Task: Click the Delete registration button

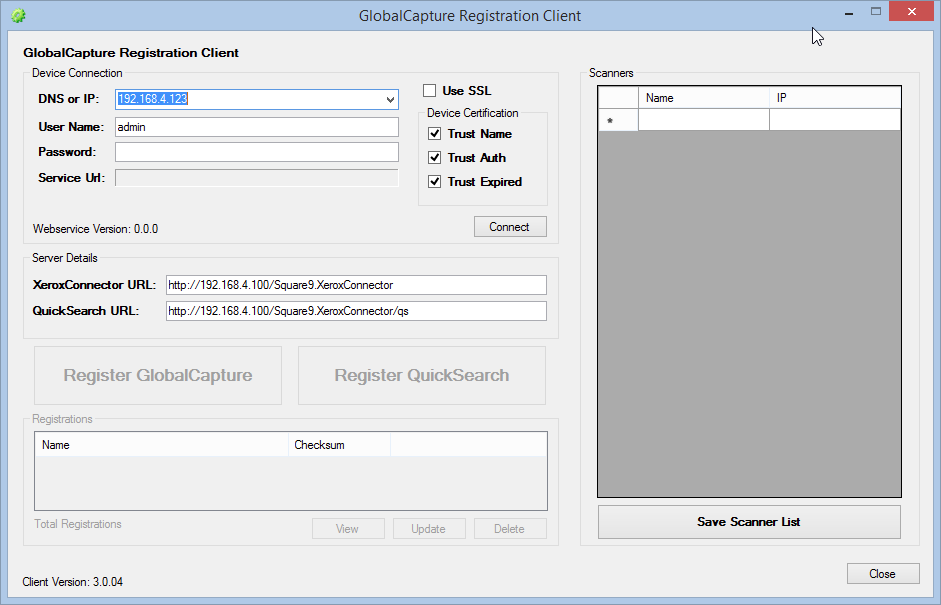Action: point(510,529)
